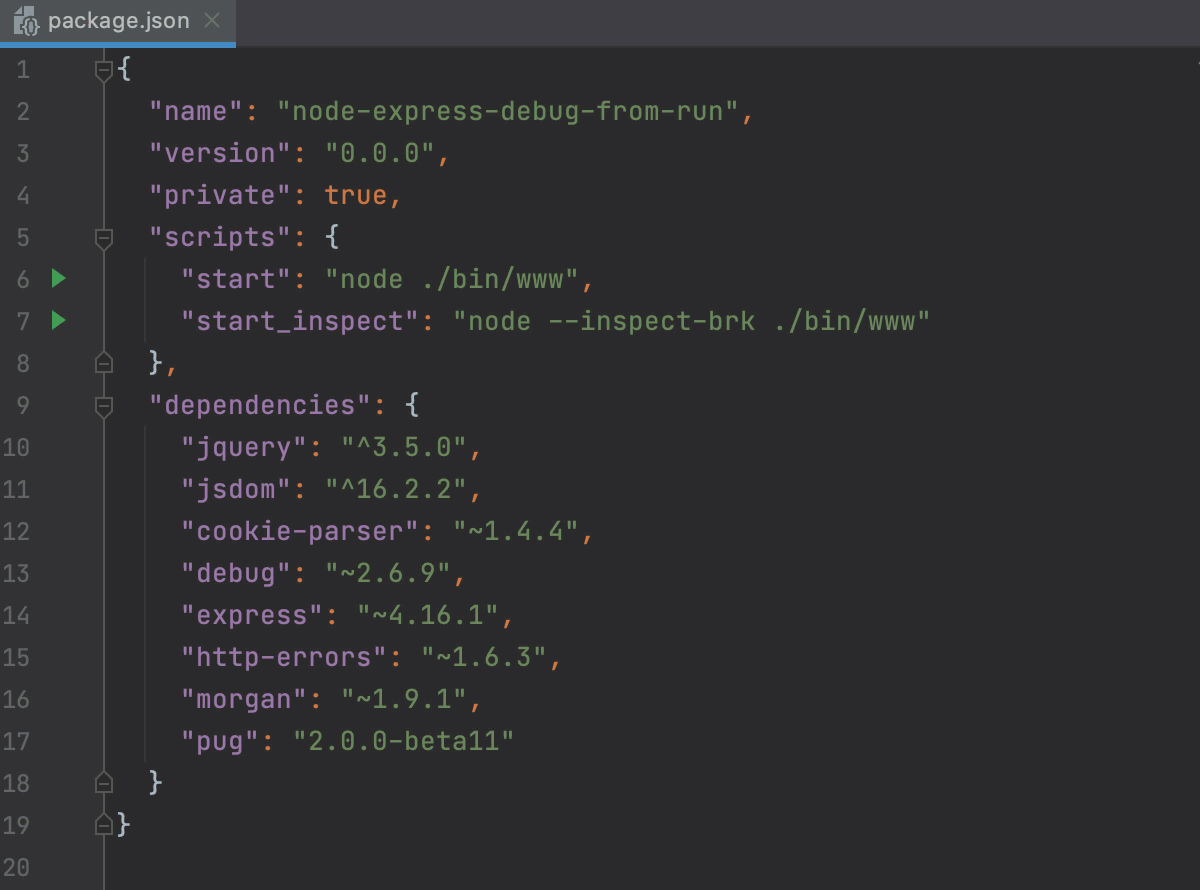Click the gutter icon next to scripts
This screenshot has height=890, width=1200.
pyautogui.click(x=104, y=237)
